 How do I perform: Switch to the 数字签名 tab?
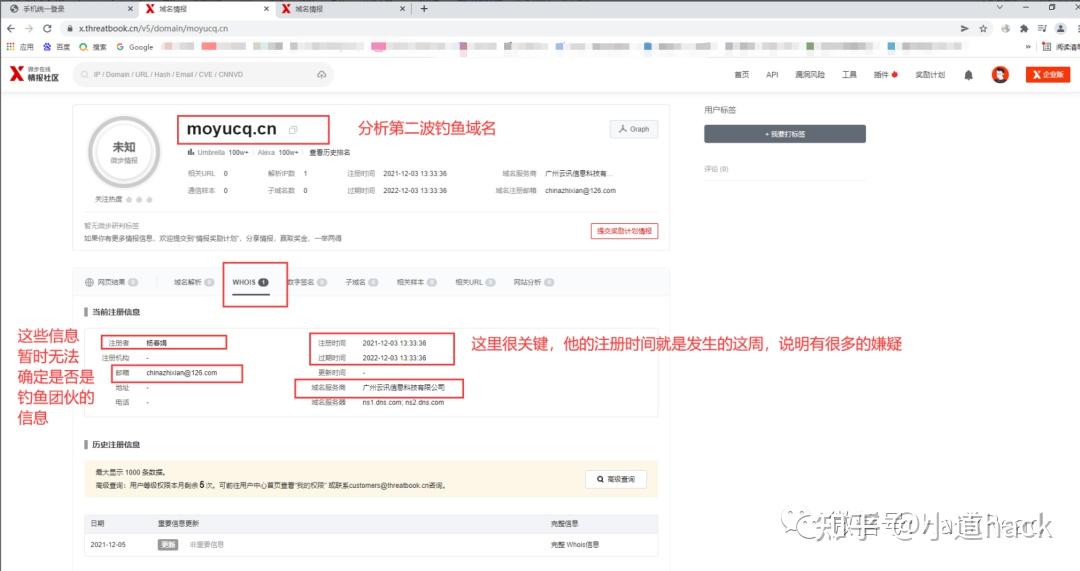(x=307, y=282)
